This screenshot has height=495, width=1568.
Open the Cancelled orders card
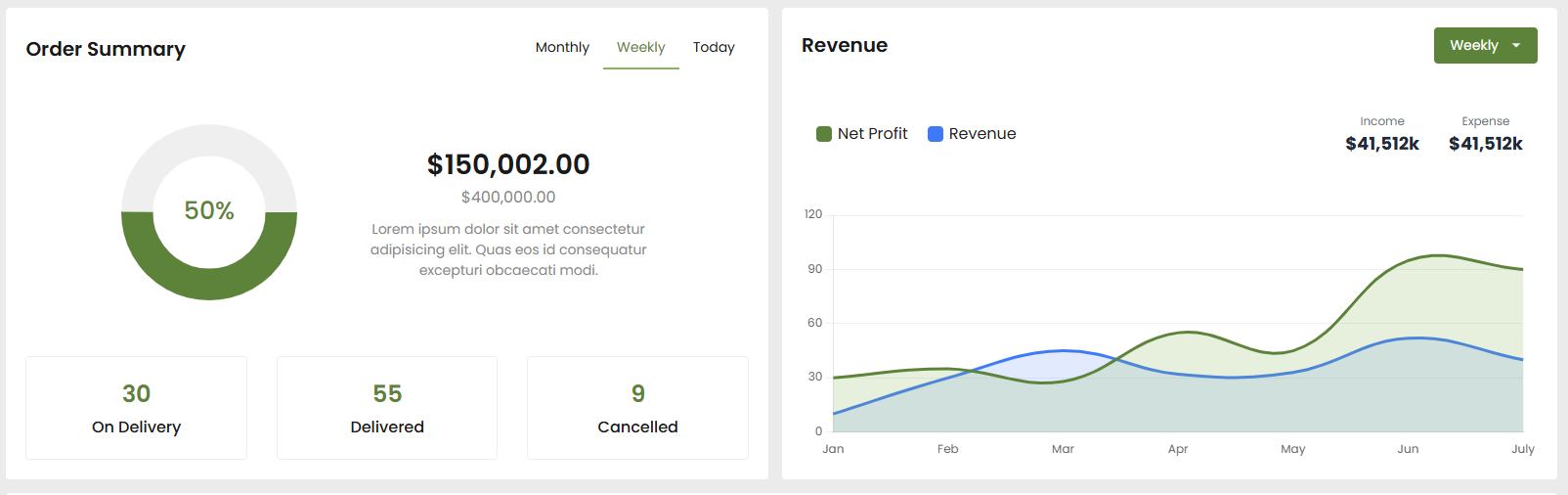click(x=637, y=408)
